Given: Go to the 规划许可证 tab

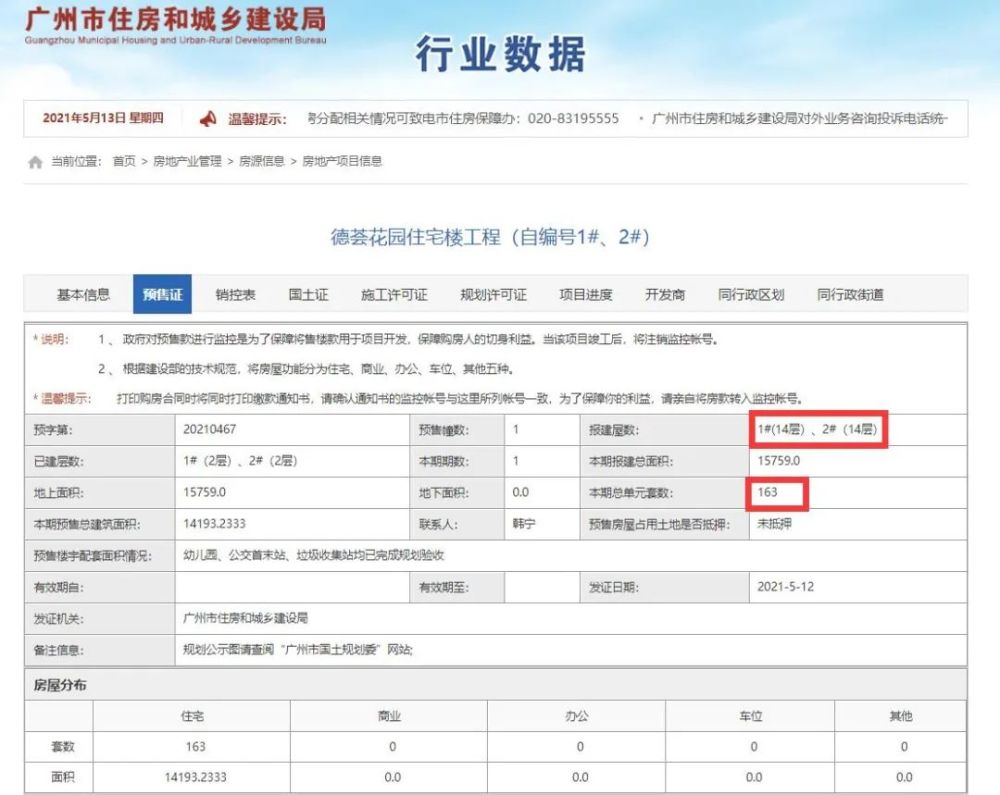Looking at the screenshot, I should [x=493, y=295].
